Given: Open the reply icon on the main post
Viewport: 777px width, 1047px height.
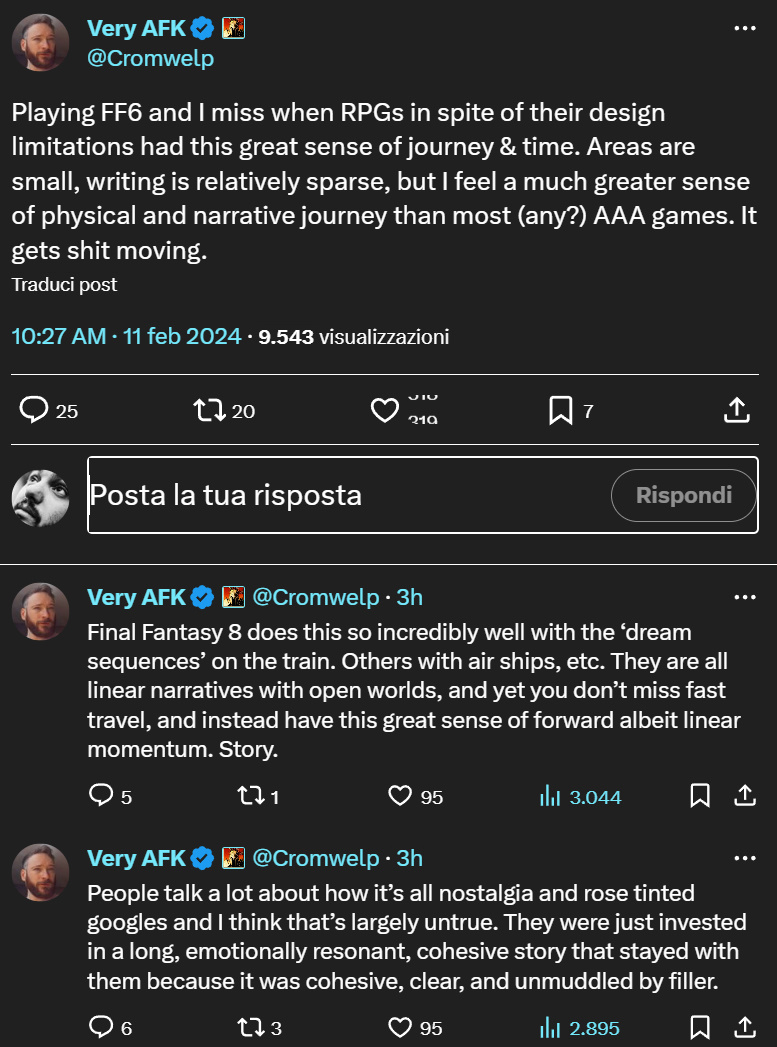Looking at the screenshot, I should click(x=34, y=410).
